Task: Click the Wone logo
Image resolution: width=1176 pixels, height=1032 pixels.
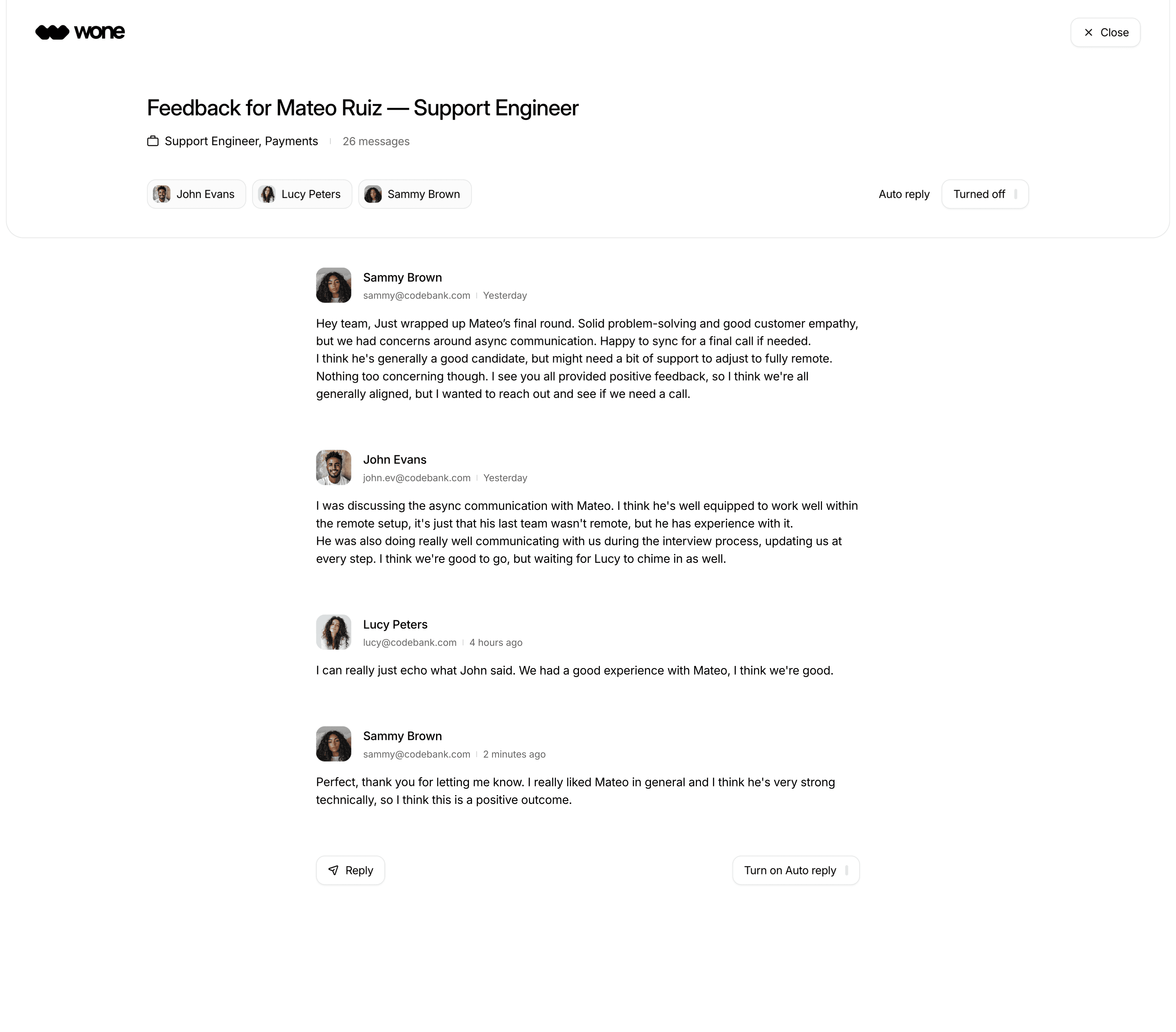Action: (80, 32)
